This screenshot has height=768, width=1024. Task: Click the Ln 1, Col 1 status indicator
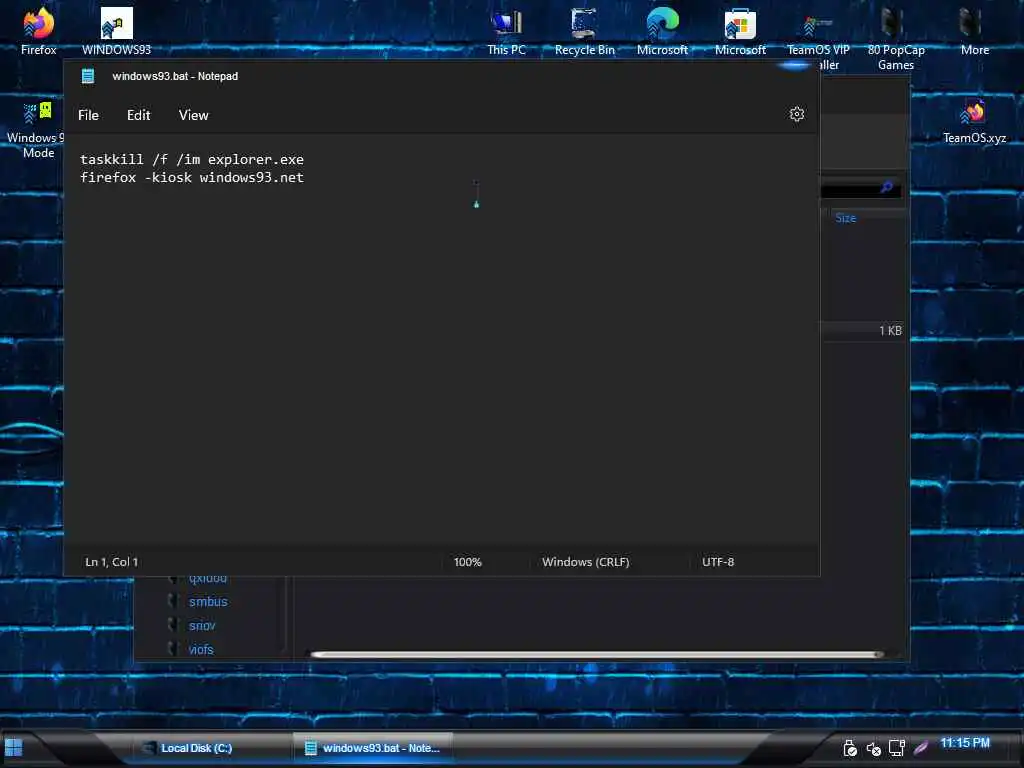click(112, 562)
